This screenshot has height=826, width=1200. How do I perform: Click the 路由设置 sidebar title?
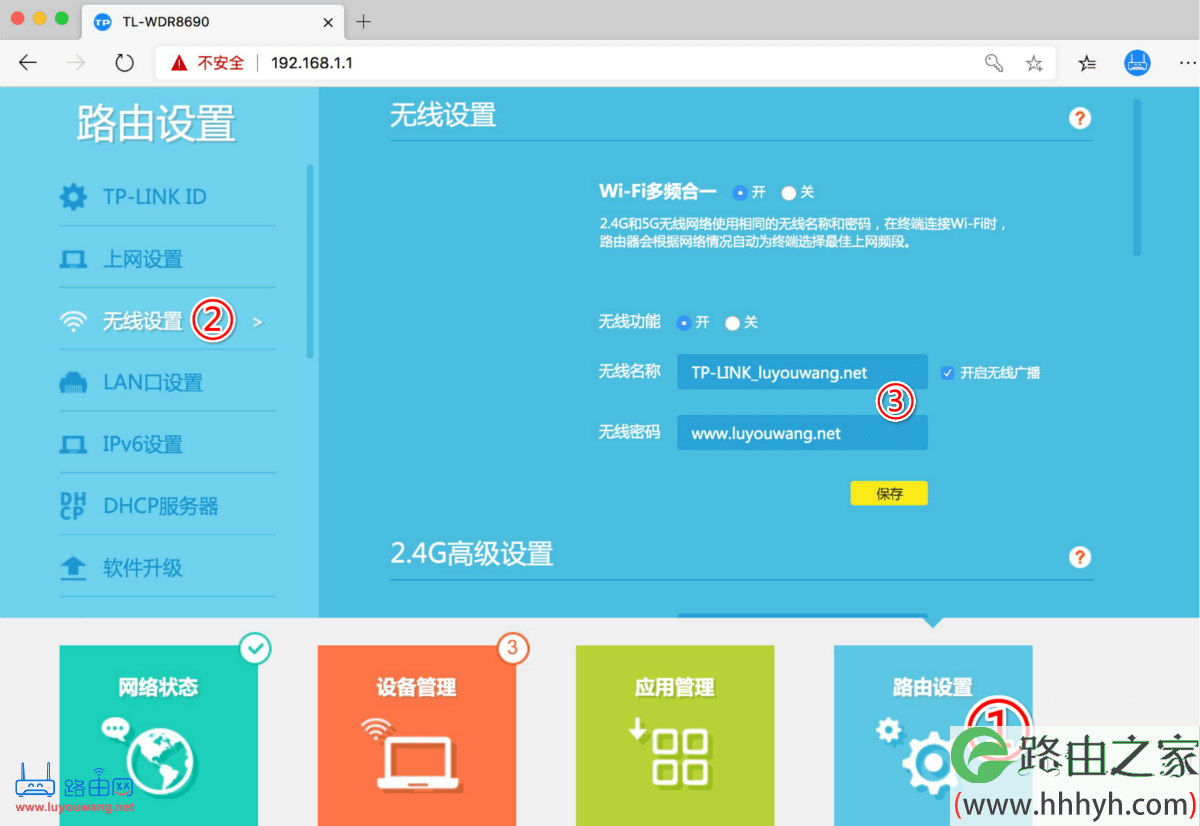[157, 123]
